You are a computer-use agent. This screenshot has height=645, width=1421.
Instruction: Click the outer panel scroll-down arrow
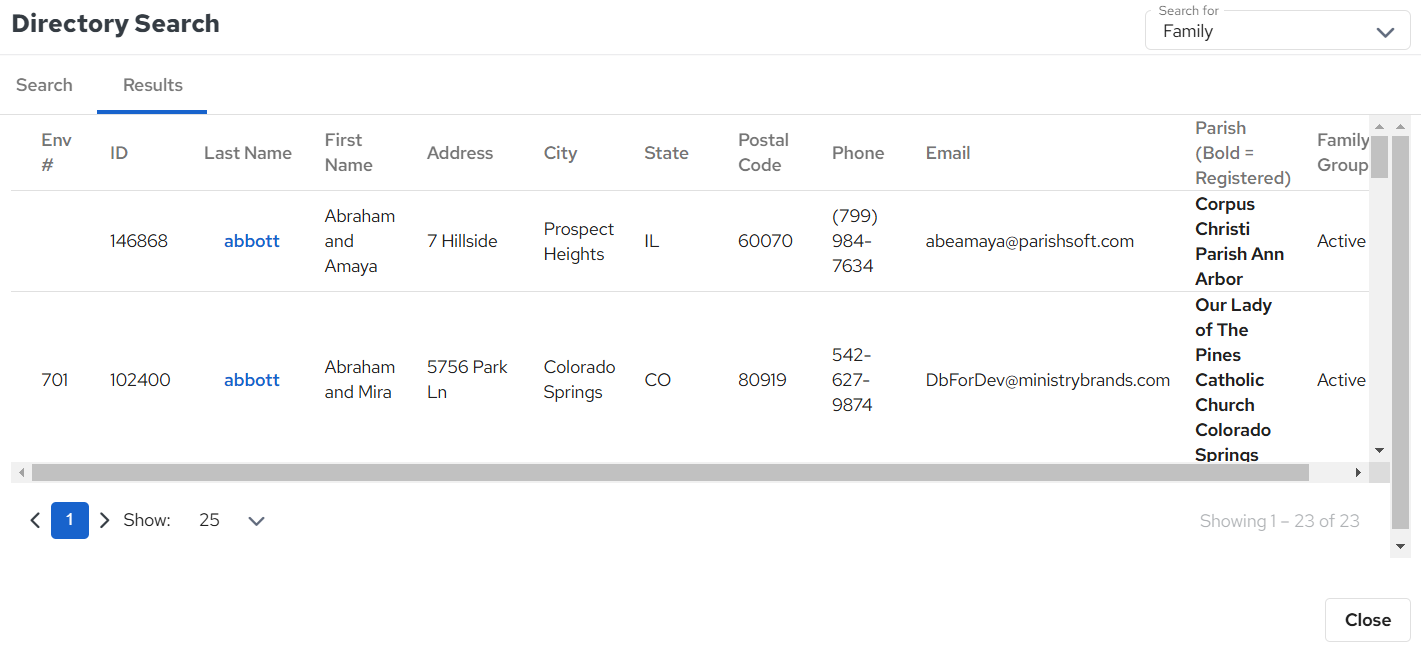[x=1400, y=546]
